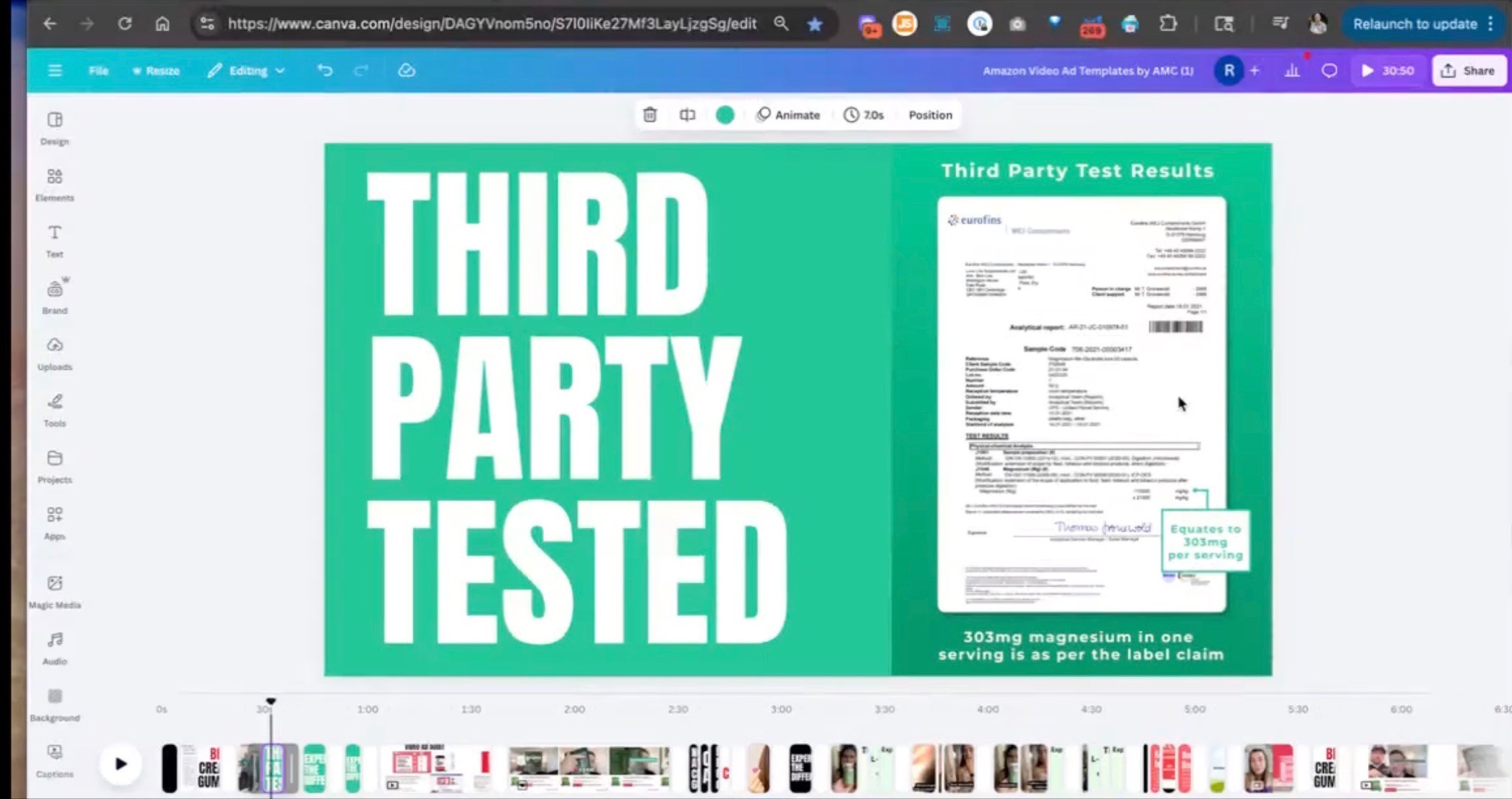
Task: Go to the browser home page
Action: [x=162, y=24]
